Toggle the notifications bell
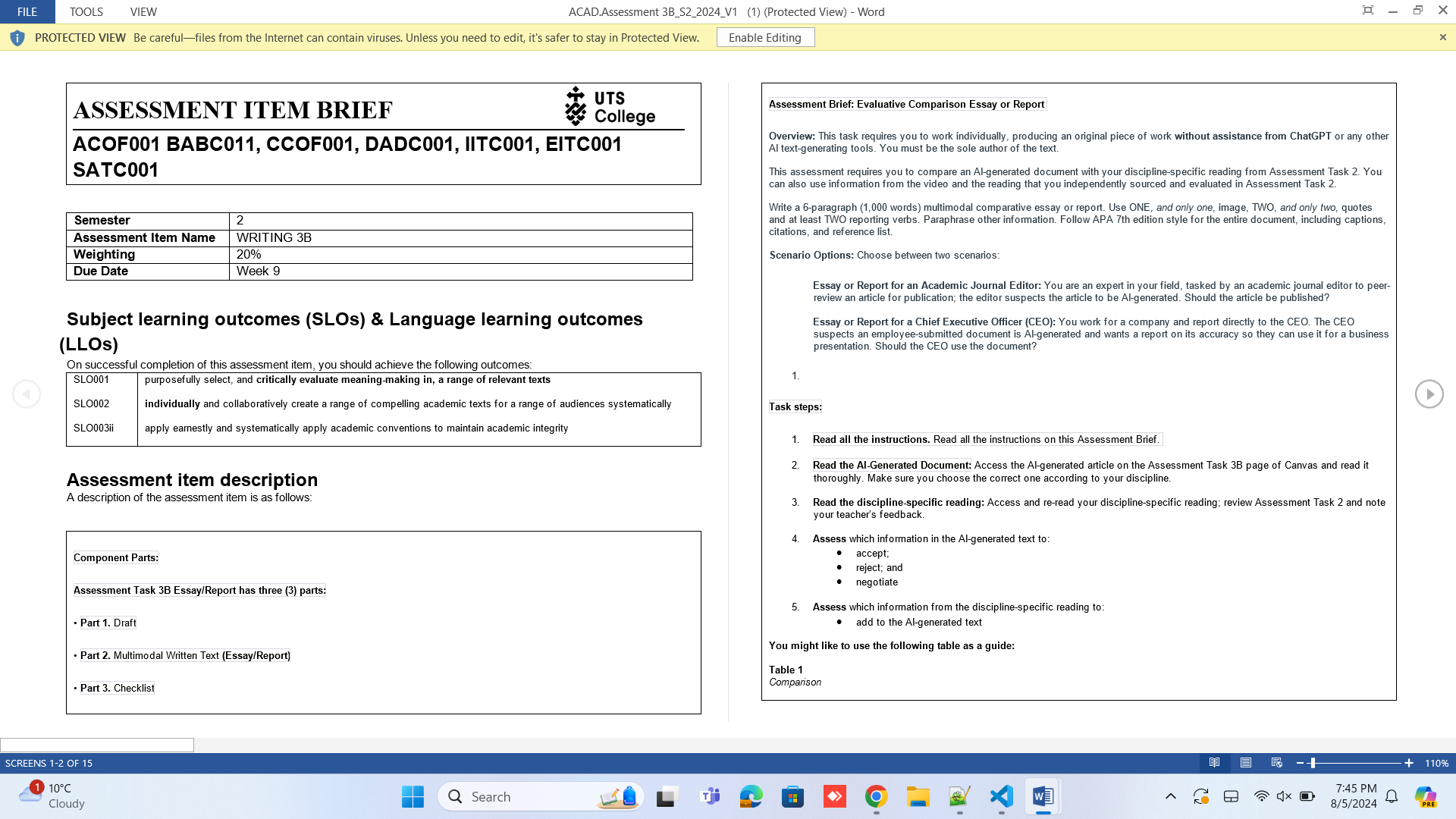Image resolution: width=1456 pixels, height=819 pixels. 1392,796
